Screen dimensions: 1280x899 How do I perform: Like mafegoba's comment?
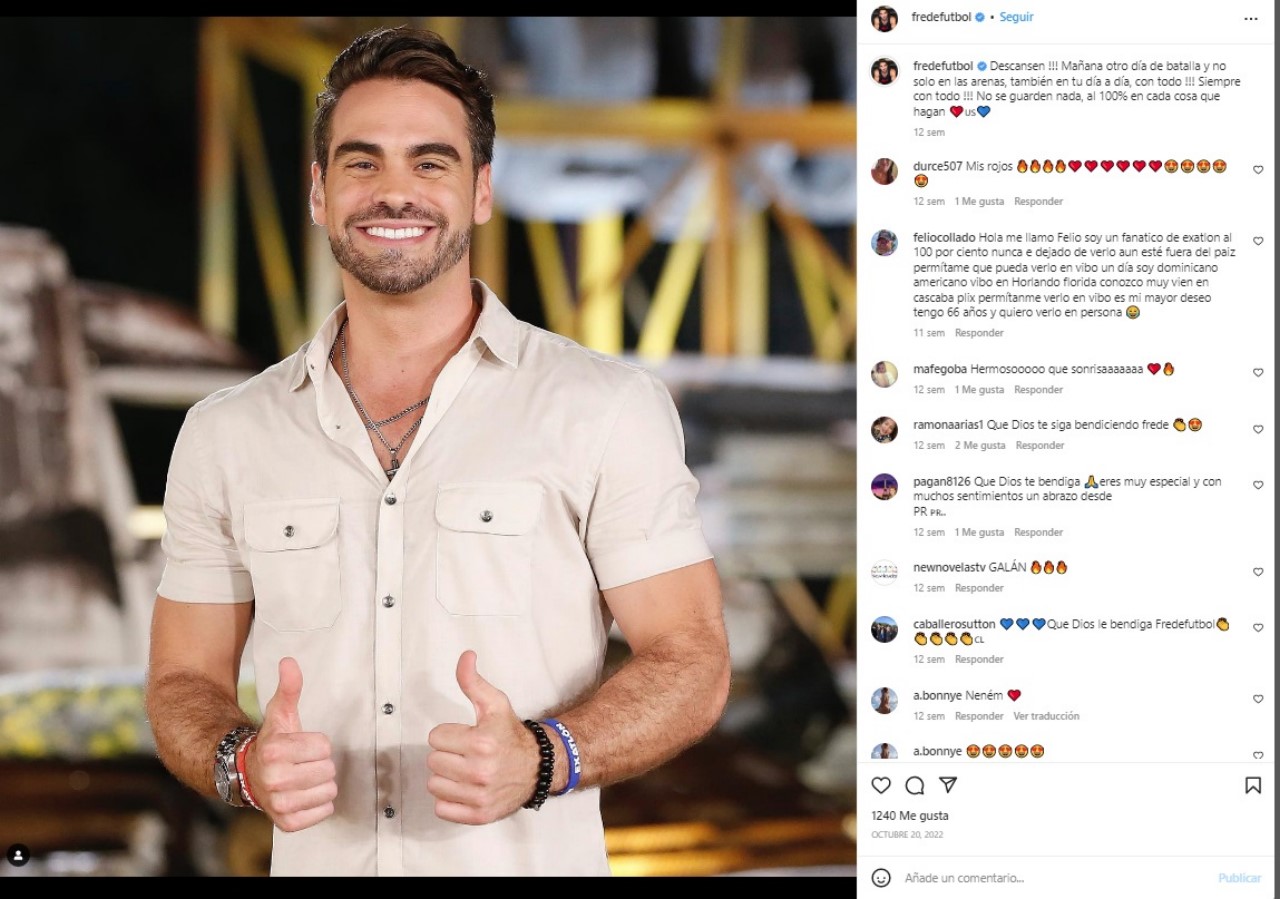pyautogui.click(x=1258, y=373)
